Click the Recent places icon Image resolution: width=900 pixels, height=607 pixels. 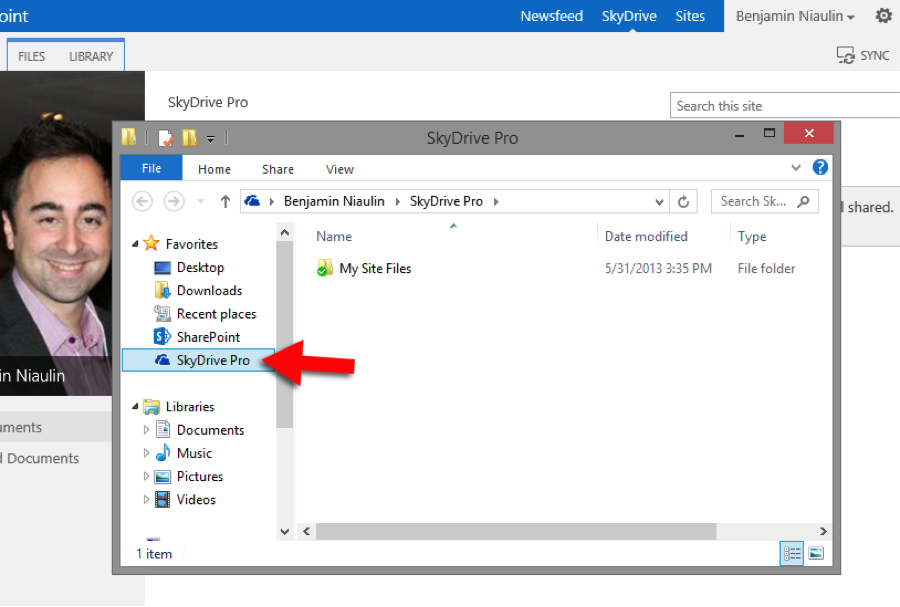coord(162,313)
